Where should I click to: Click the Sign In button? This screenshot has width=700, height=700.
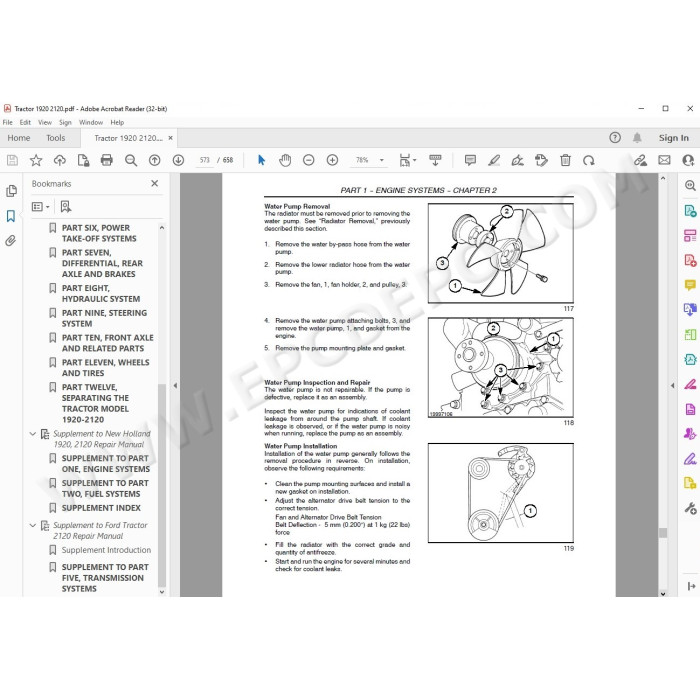(674, 138)
